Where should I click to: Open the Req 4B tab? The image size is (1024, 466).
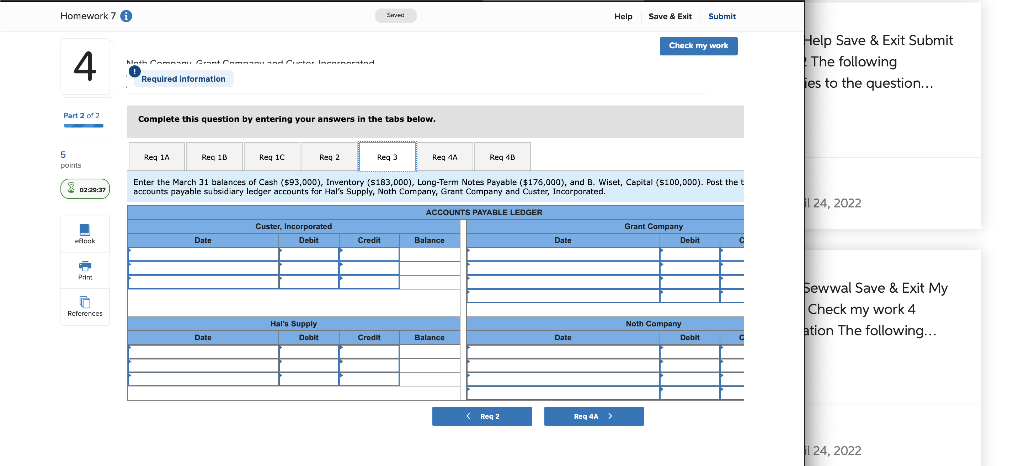coord(502,157)
